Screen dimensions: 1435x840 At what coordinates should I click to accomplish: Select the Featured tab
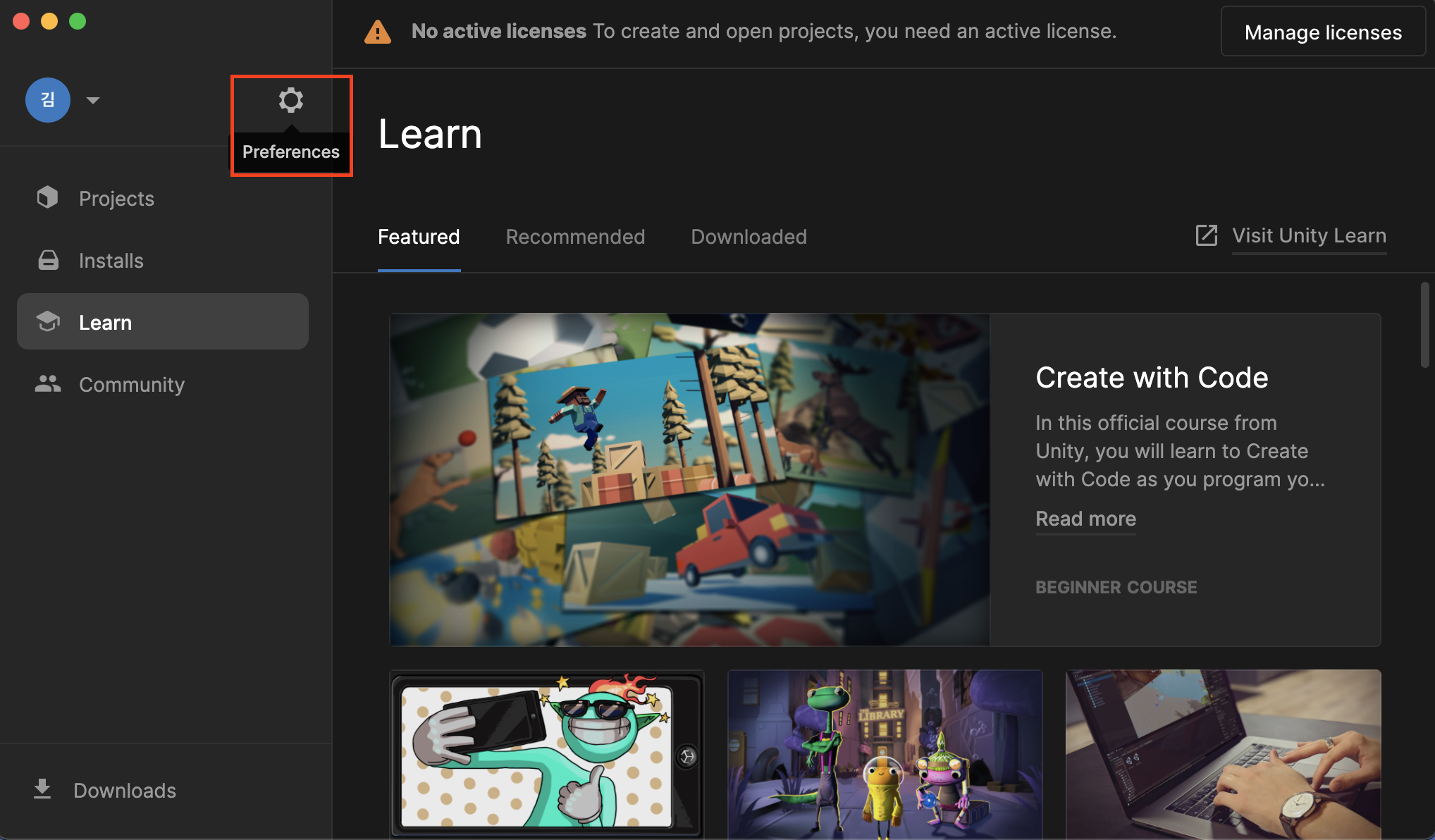click(x=419, y=237)
